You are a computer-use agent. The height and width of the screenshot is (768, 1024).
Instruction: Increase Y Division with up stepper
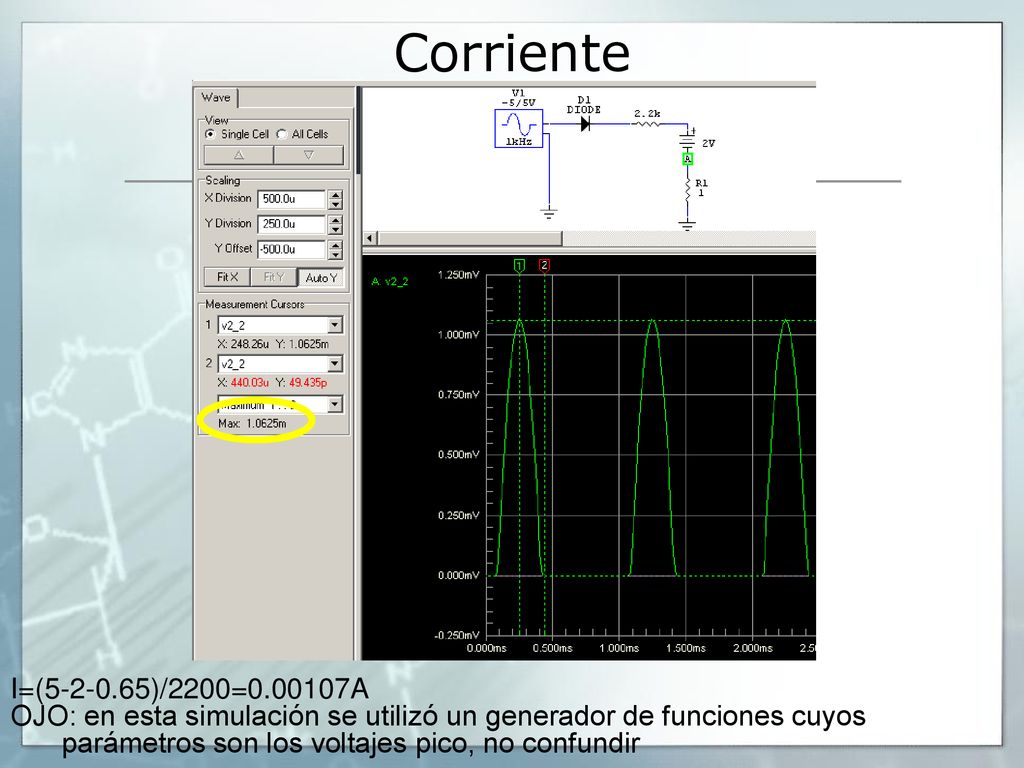335,220
